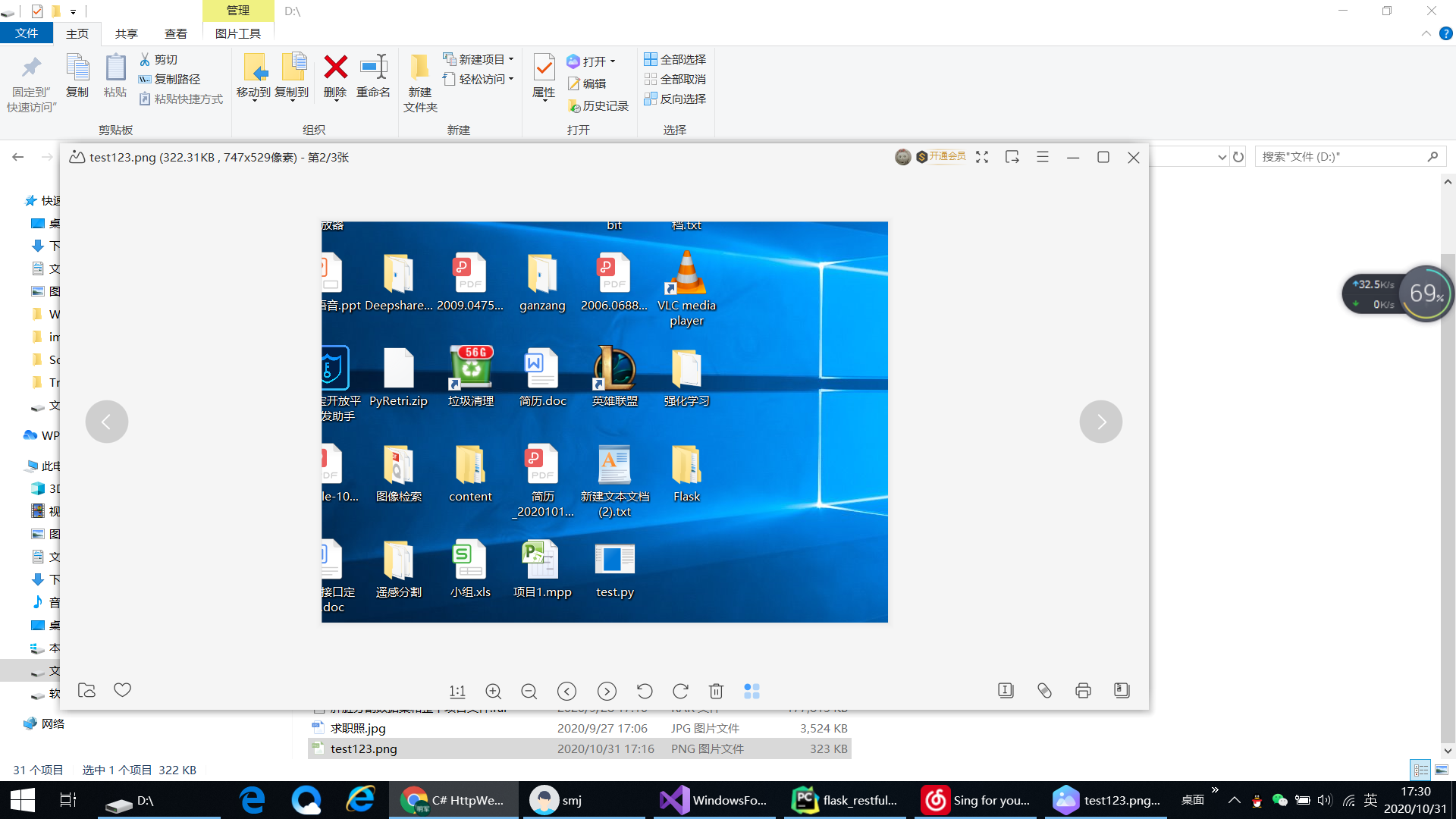This screenshot has width=1456, height=819.
Task: Click rotate image button in viewer
Action: pyautogui.click(x=680, y=691)
